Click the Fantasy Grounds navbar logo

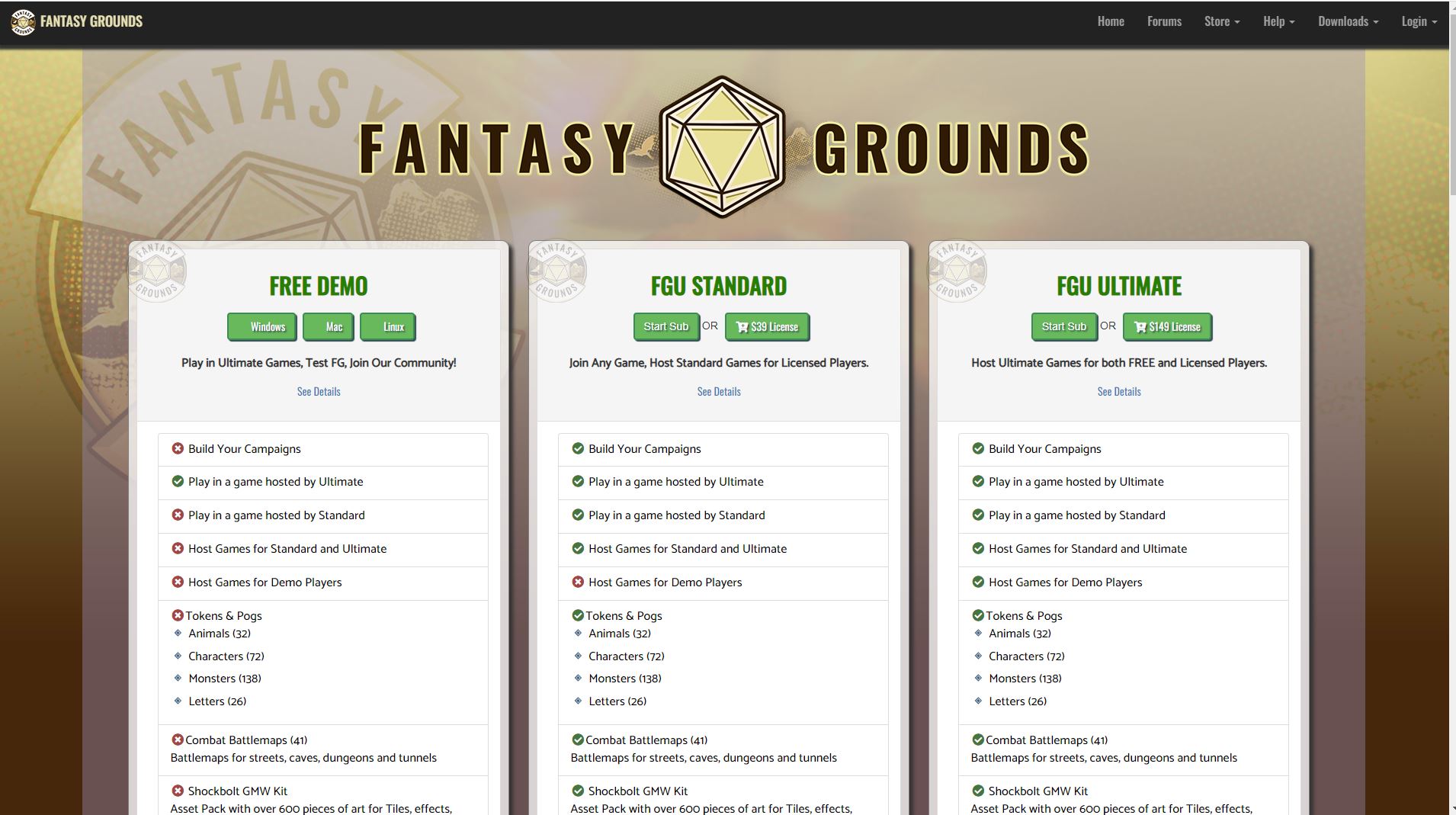76,21
